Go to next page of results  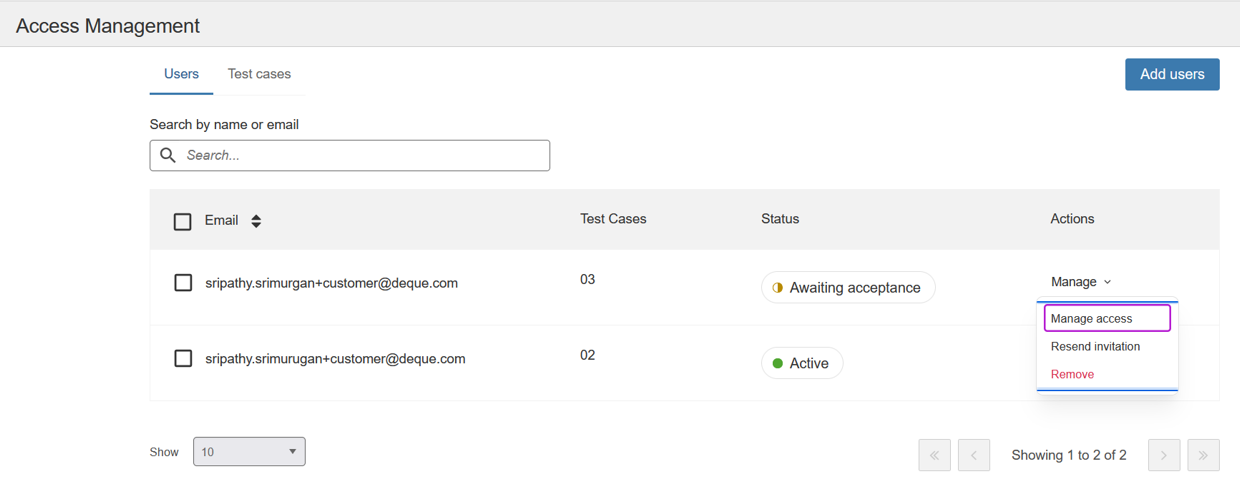pos(1164,455)
